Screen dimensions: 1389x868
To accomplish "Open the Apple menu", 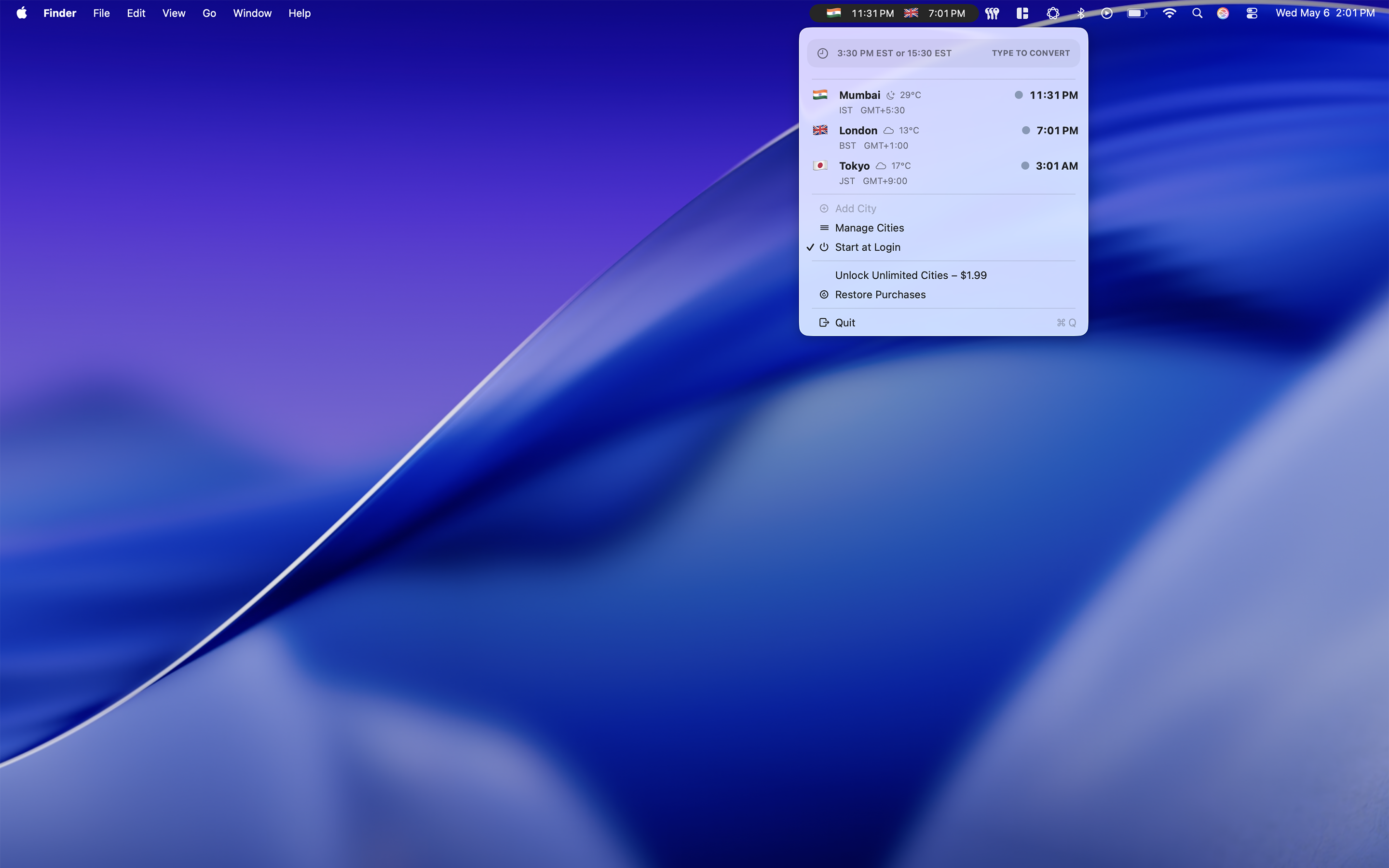I will pyautogui.click(x=22, y=13).
